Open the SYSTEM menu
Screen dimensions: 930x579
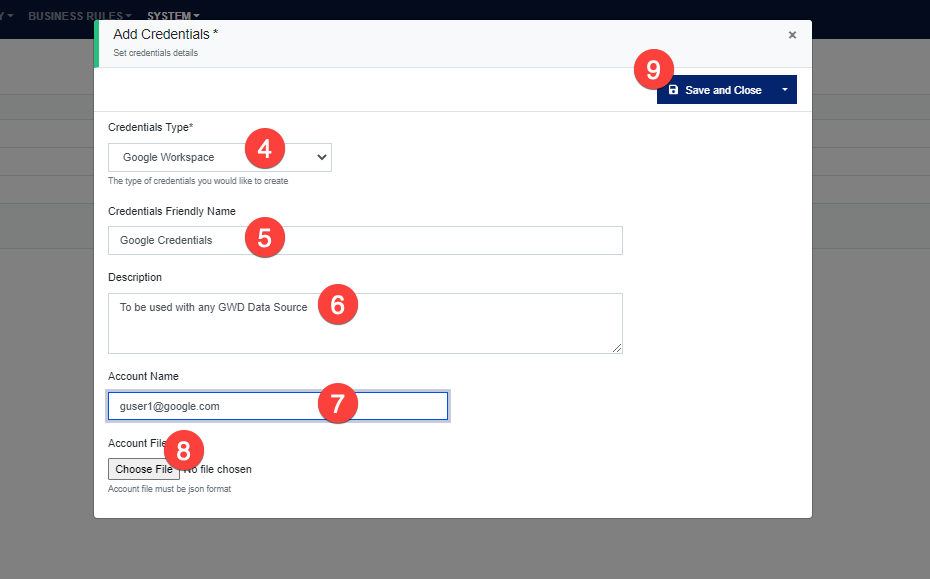click(x=173, y=16)
